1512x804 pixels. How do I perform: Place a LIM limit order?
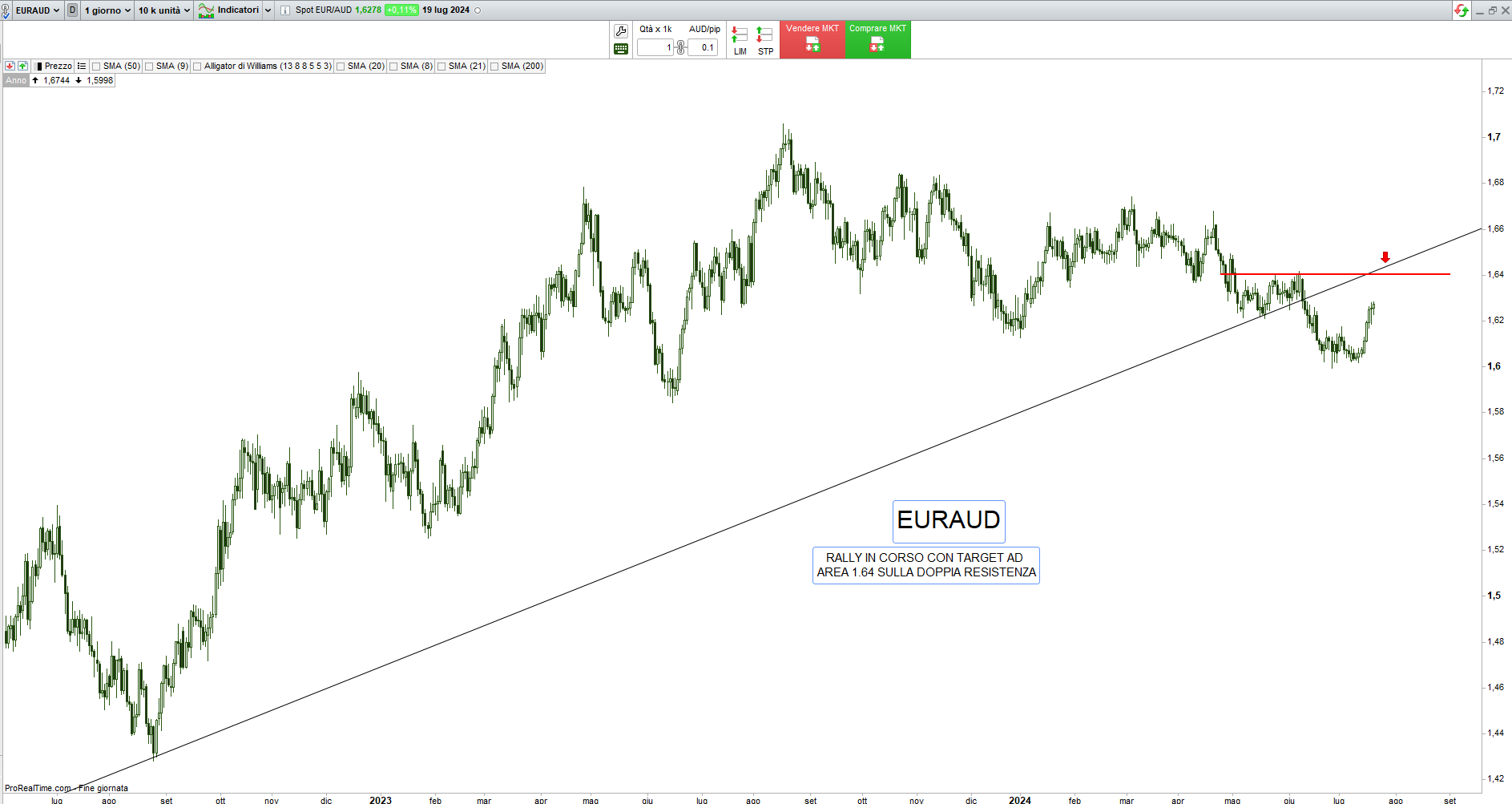740,41
